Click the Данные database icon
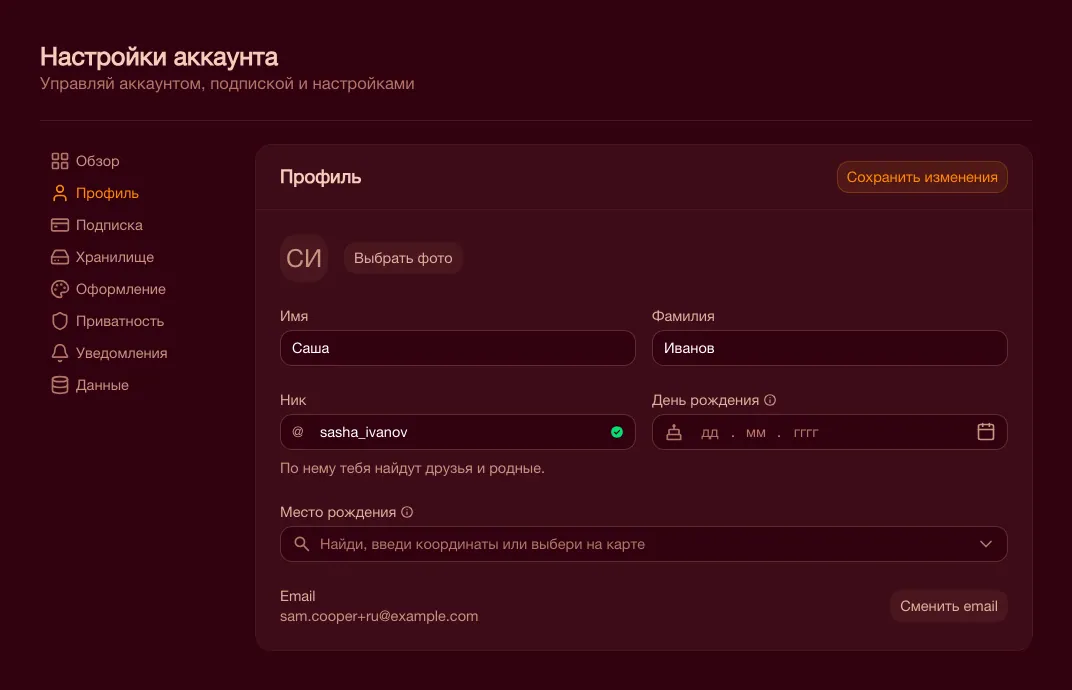This screenshot has height=690, width=1072. [x=59, y=385]
